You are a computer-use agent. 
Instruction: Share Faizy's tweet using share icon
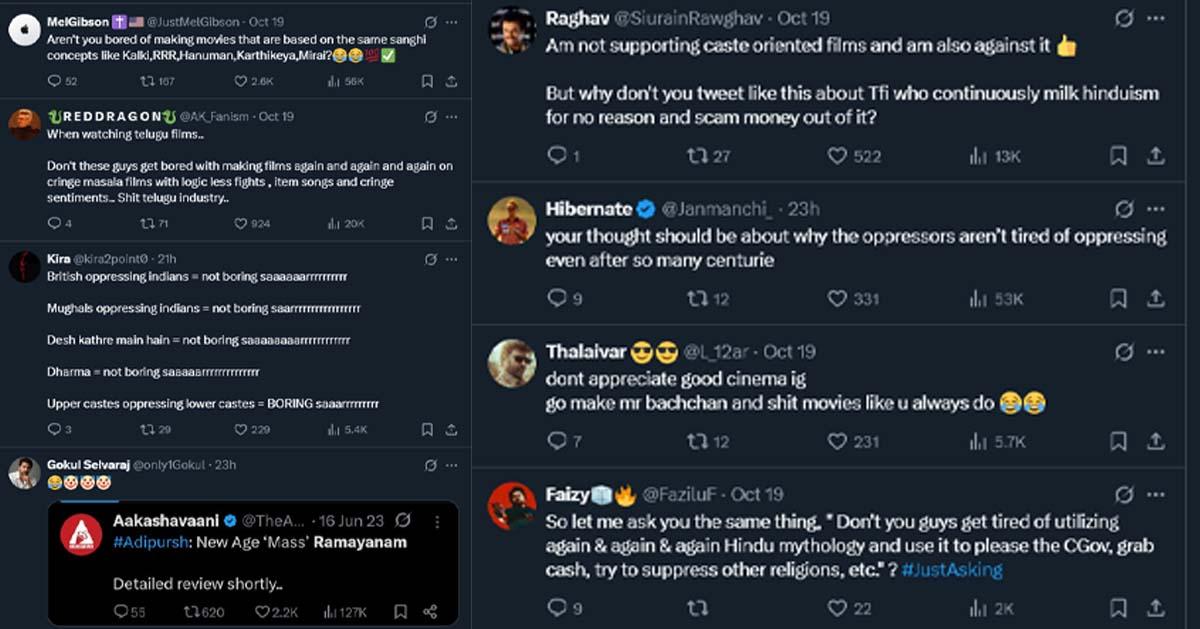tap(1155, 607)
